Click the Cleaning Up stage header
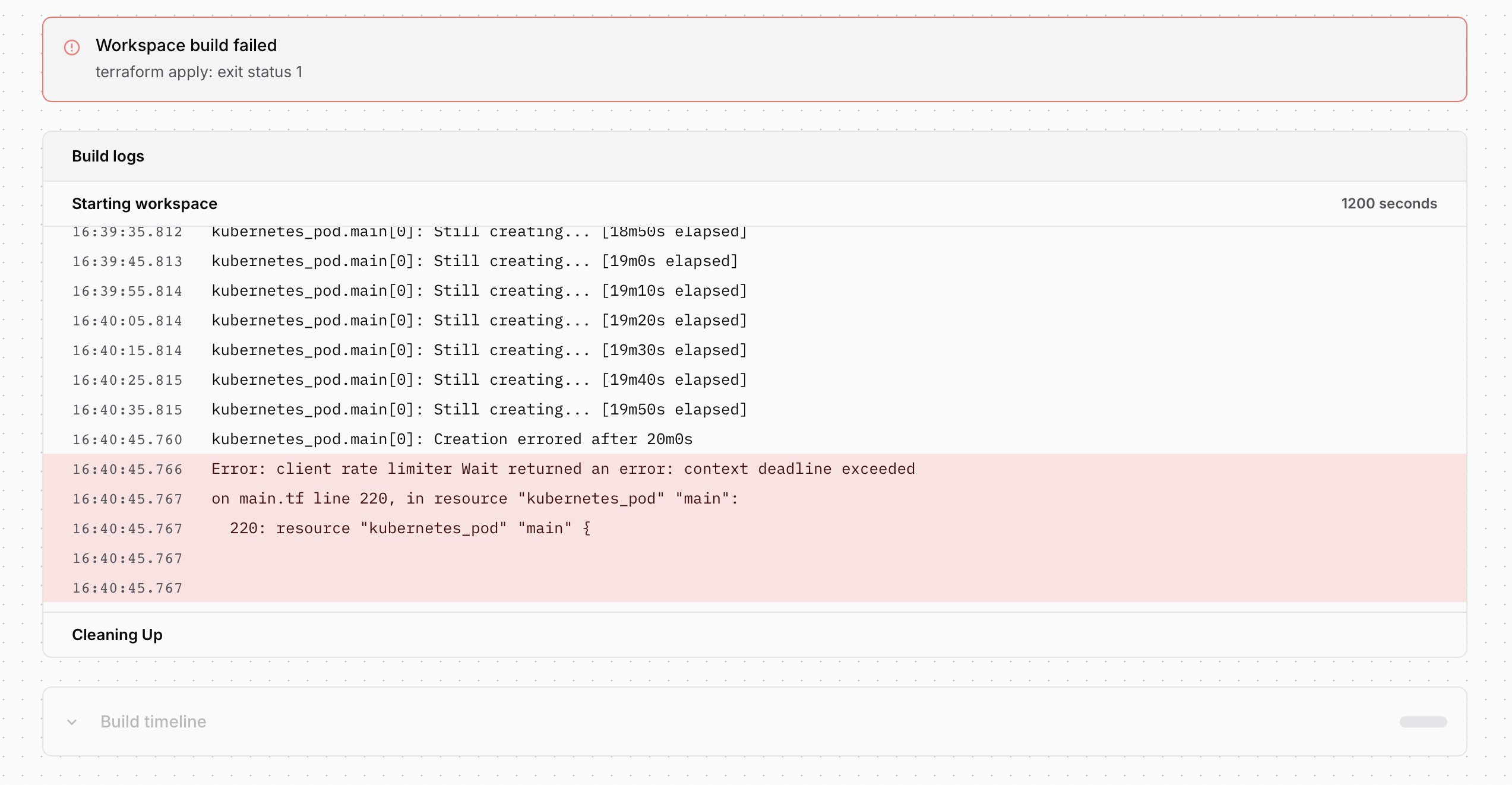 [117, 635]
